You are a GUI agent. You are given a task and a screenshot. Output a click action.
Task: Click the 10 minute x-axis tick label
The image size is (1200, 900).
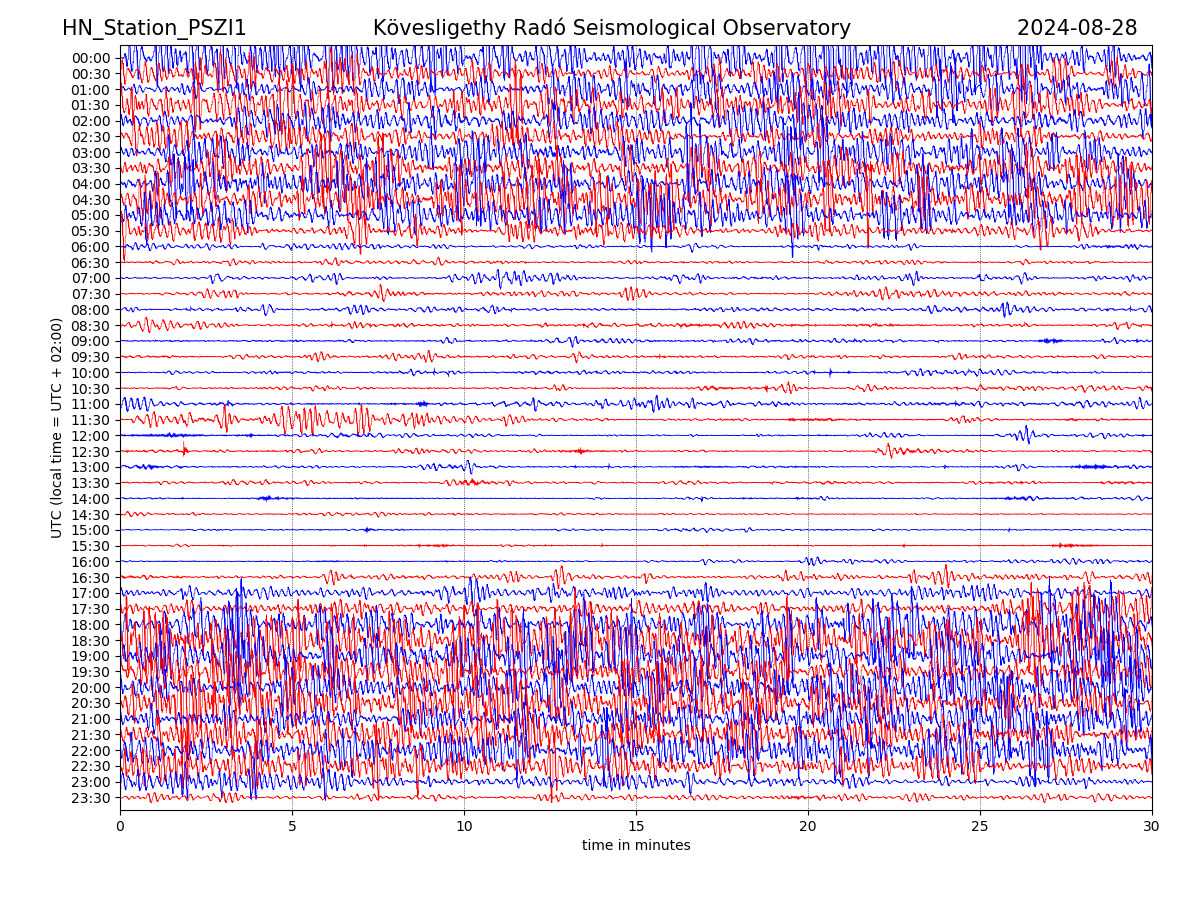point(464,827)
